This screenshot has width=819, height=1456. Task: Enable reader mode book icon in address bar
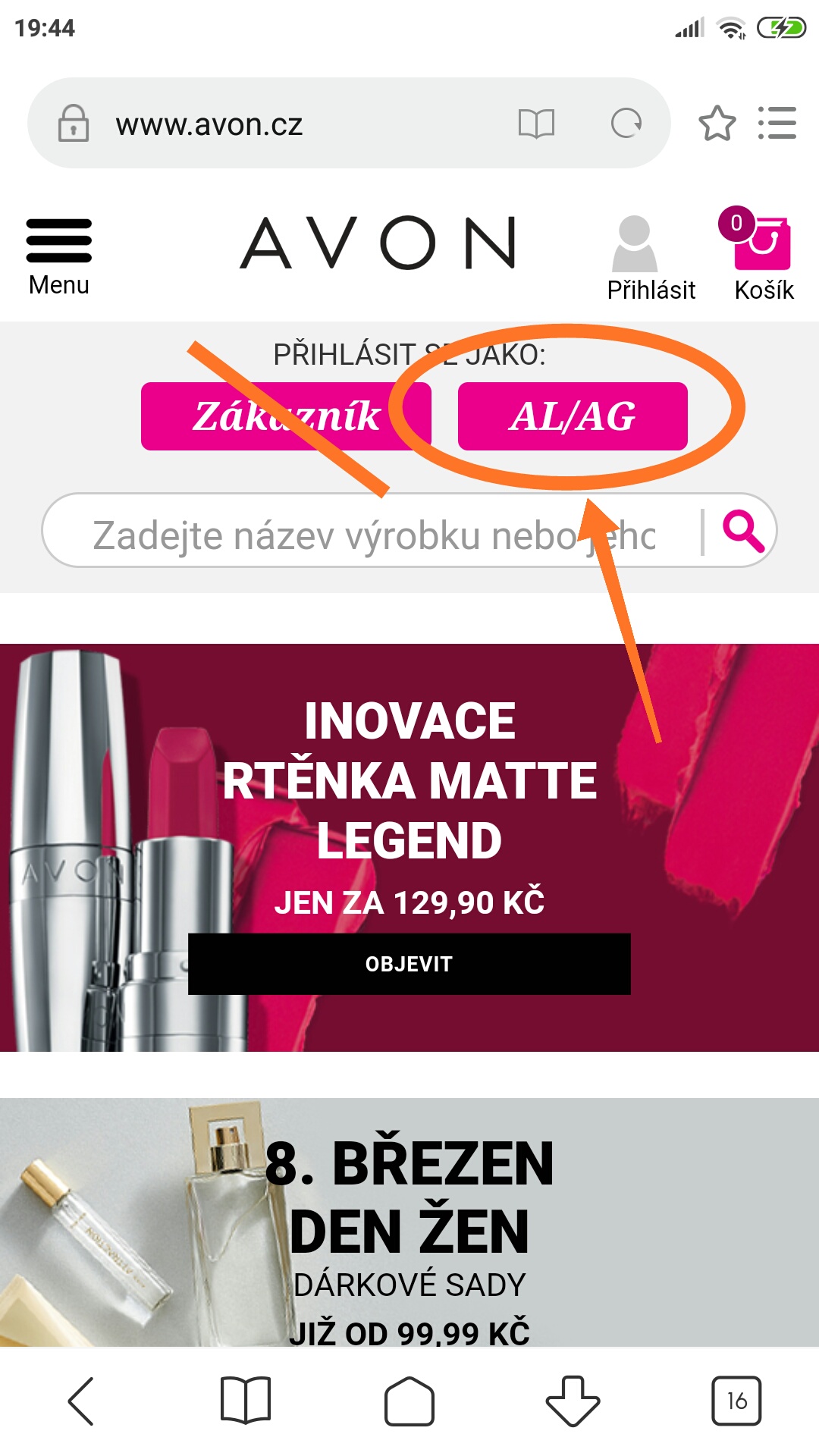click(x=536, y=123)
